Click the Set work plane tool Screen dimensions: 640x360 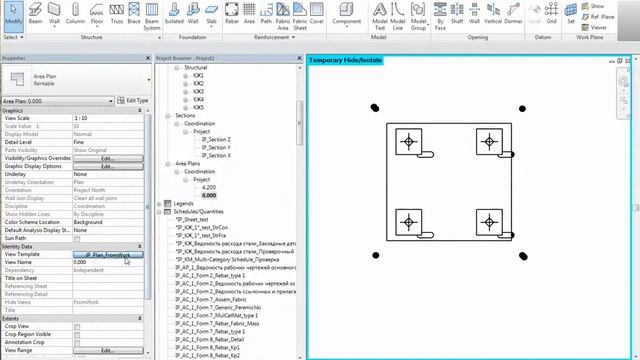point(571,14)
